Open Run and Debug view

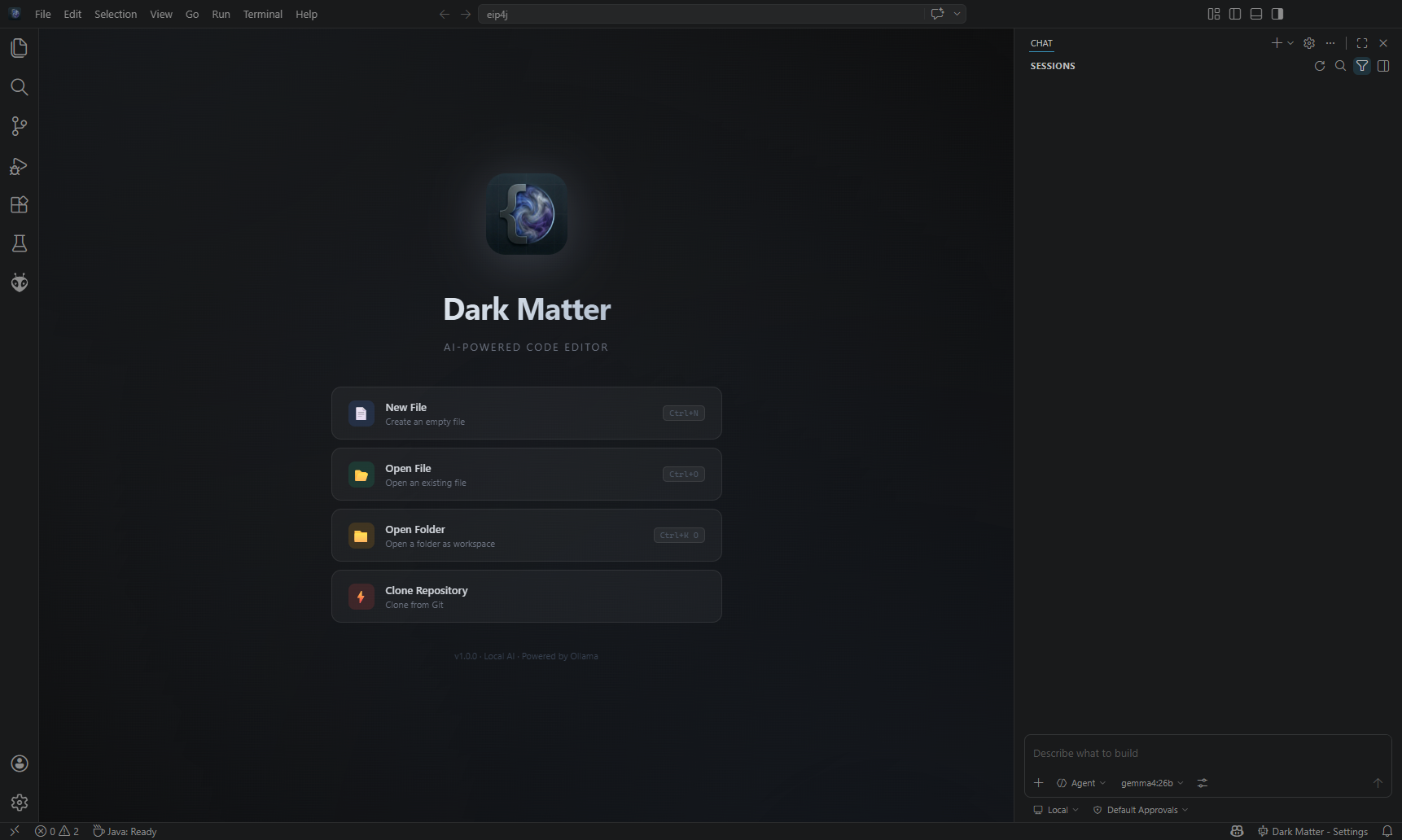(x=19, y=166)
